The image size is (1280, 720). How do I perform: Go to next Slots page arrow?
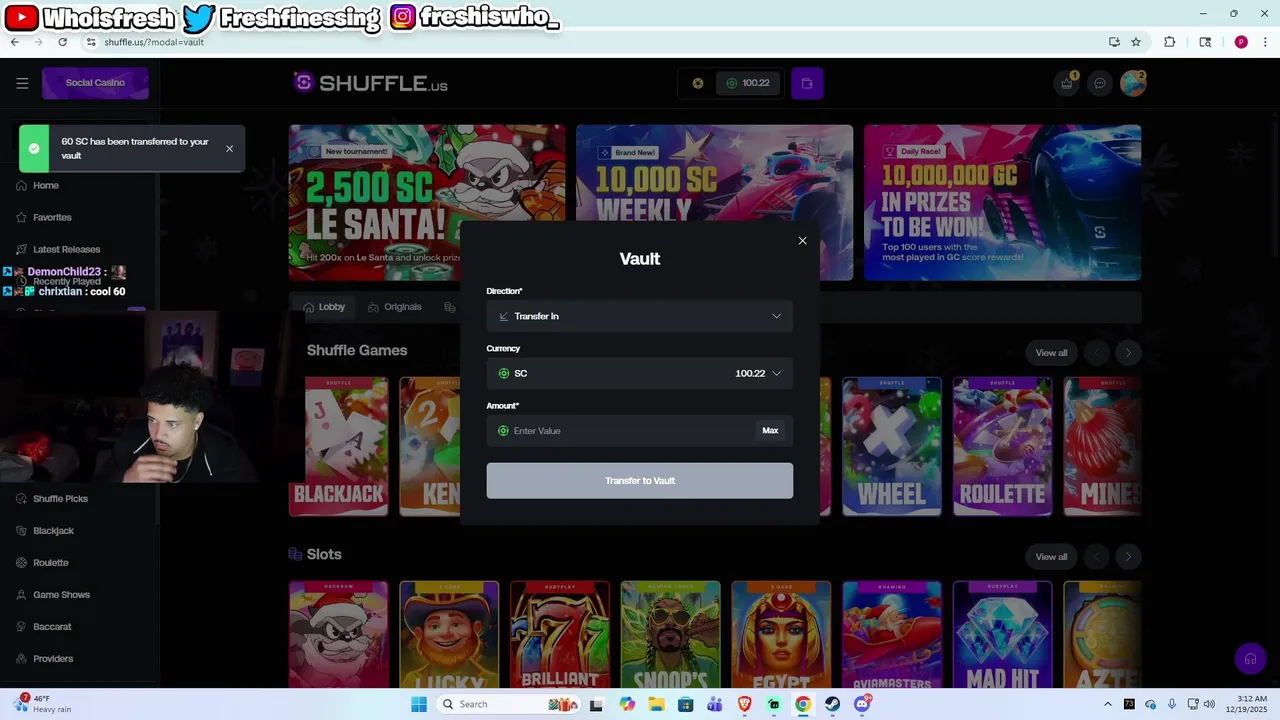[x=1128, y=557]
